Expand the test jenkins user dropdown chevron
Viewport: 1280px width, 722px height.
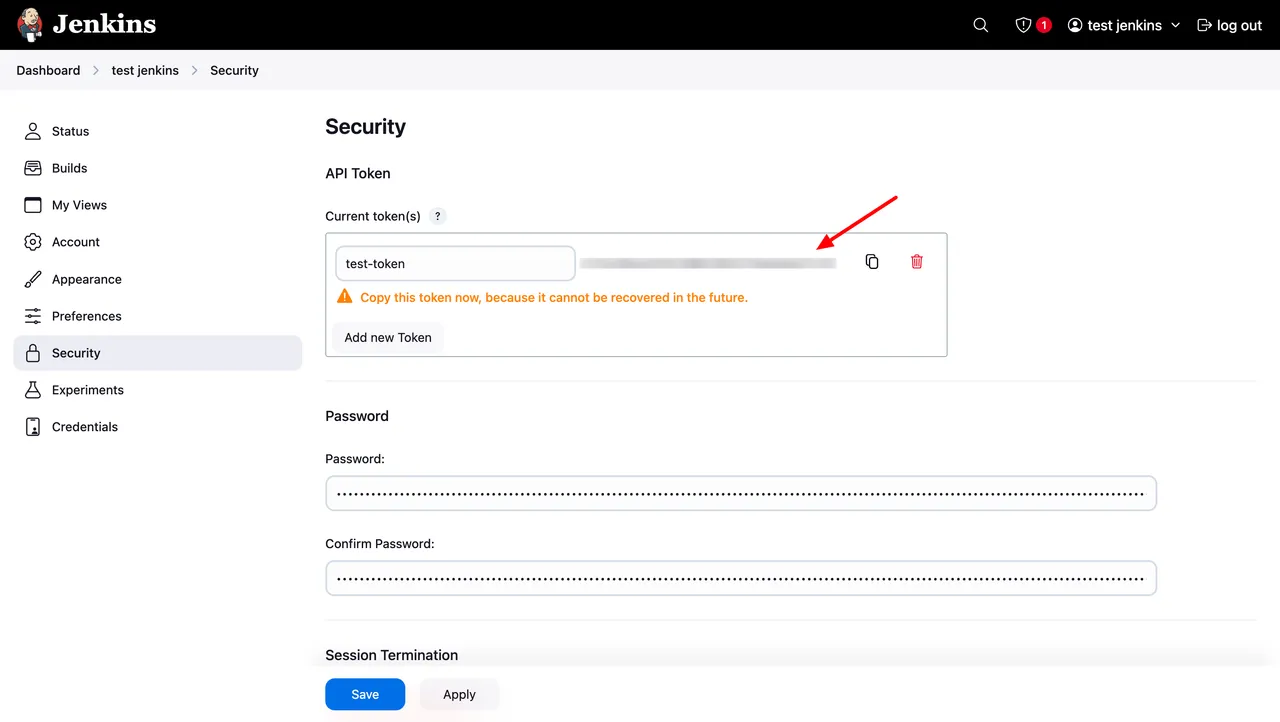pyautogui.click(x=1175, y=25)
